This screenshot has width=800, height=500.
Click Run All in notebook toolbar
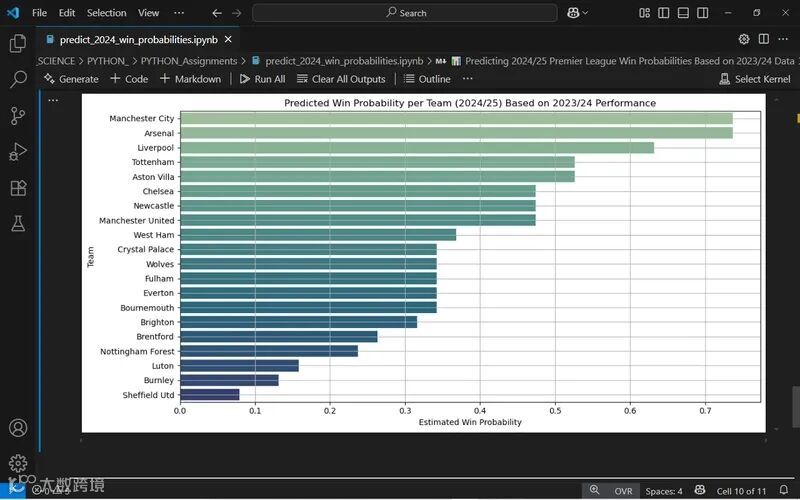[263, 79]
